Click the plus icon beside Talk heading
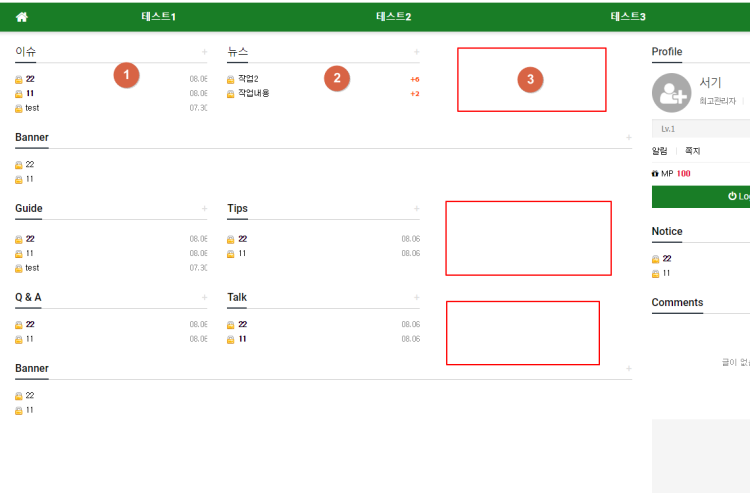Image resolution: width=750 pixels, height=493 pixels. (x=416, y=298)
